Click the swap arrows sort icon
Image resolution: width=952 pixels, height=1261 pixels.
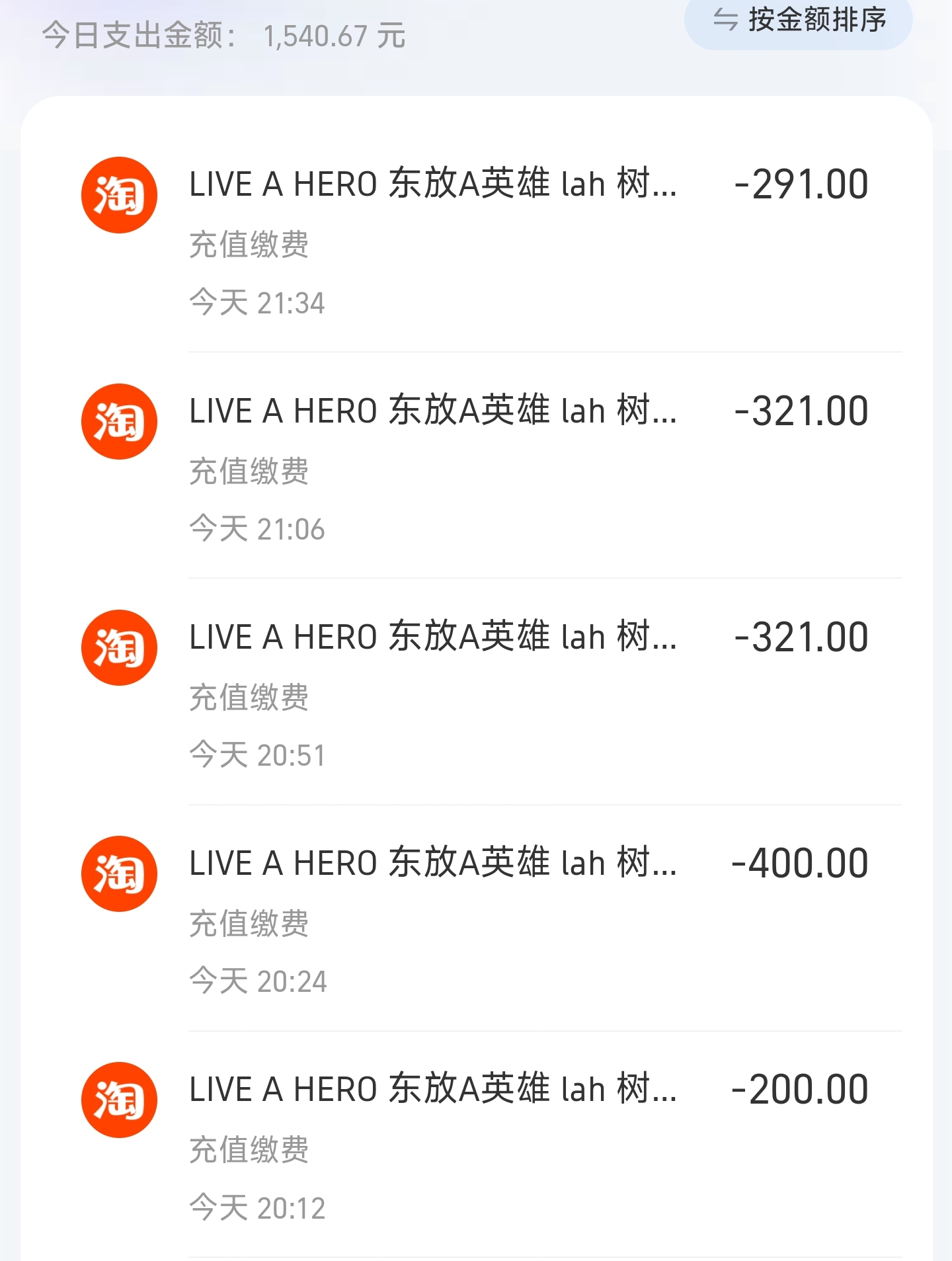725,20
